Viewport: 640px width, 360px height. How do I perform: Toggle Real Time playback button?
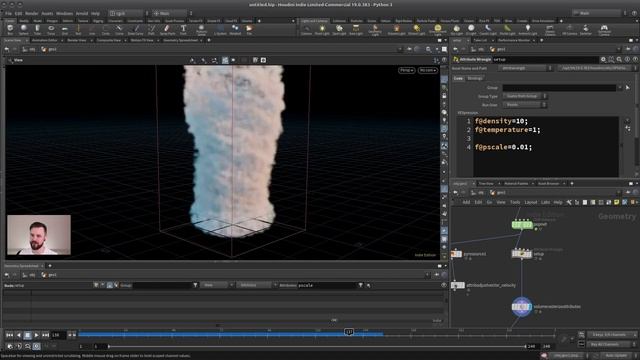tap(36, 346)
